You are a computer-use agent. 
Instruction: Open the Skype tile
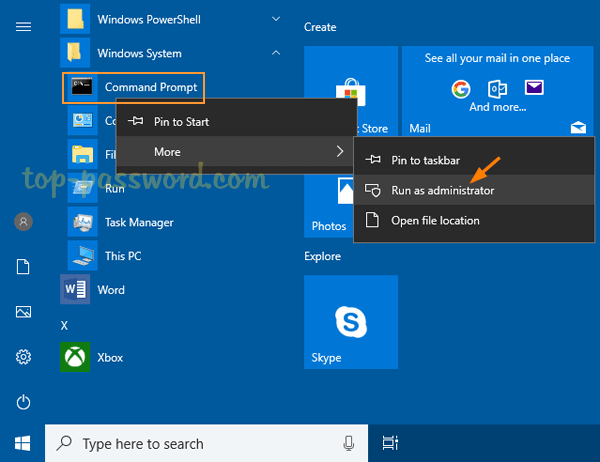pos(350,322)
